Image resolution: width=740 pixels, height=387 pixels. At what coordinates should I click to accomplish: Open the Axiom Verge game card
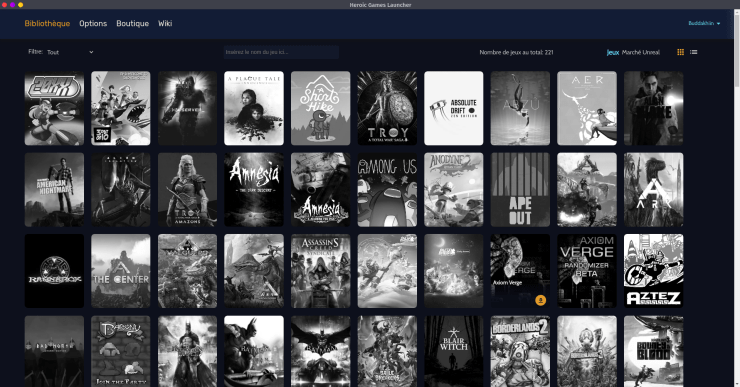pos(520,271)
